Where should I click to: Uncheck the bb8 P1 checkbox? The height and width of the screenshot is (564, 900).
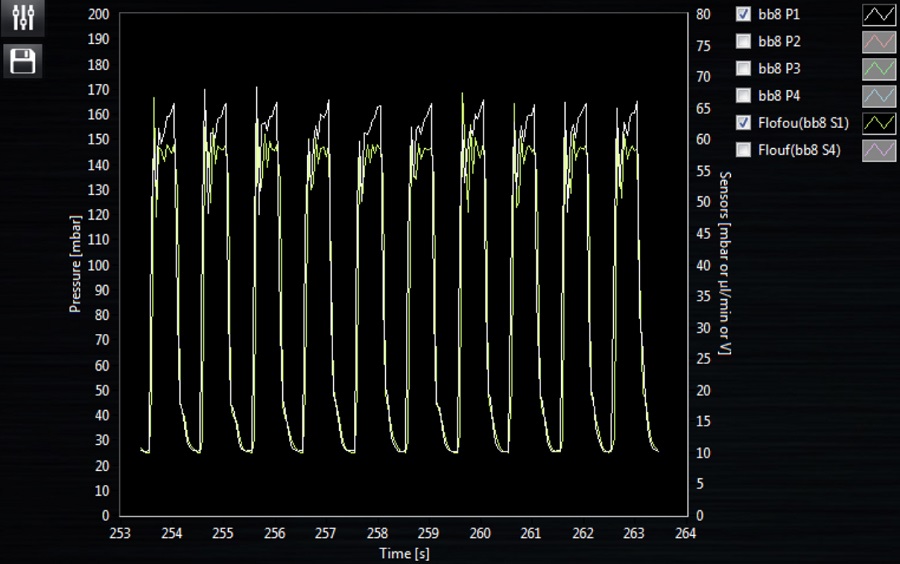[743, 15]
